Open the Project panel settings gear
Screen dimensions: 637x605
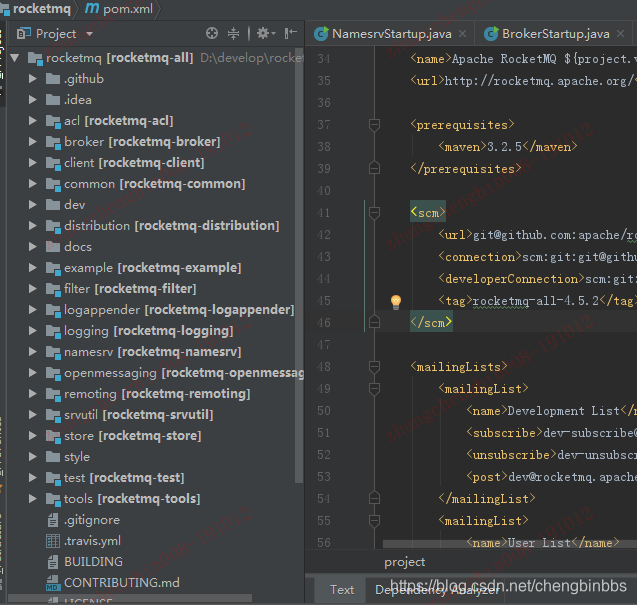[x=266, y=33]
